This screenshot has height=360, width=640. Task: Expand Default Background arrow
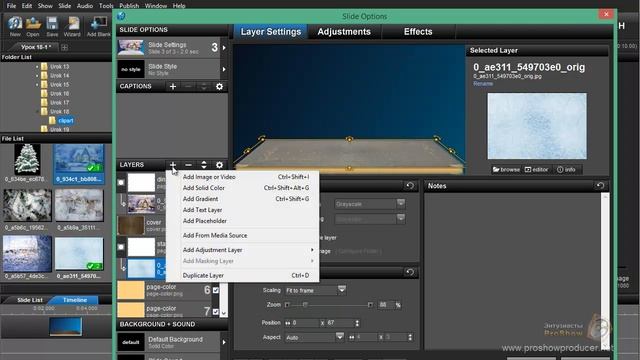click(224, 342)
